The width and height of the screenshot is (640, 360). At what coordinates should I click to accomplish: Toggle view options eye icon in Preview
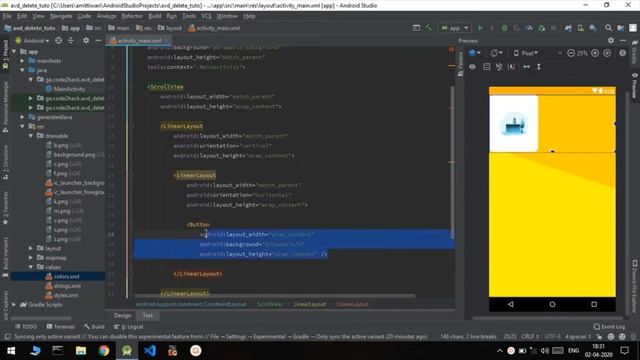472,67
